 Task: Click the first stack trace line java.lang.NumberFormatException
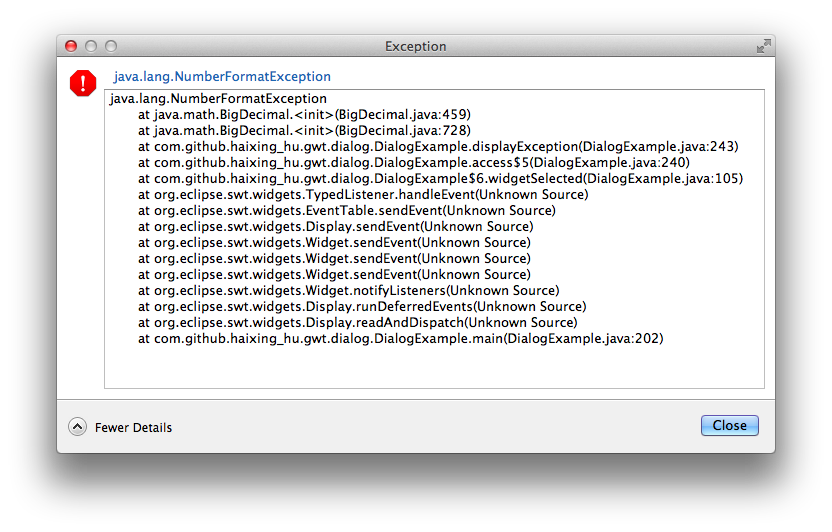click(218, 99)
